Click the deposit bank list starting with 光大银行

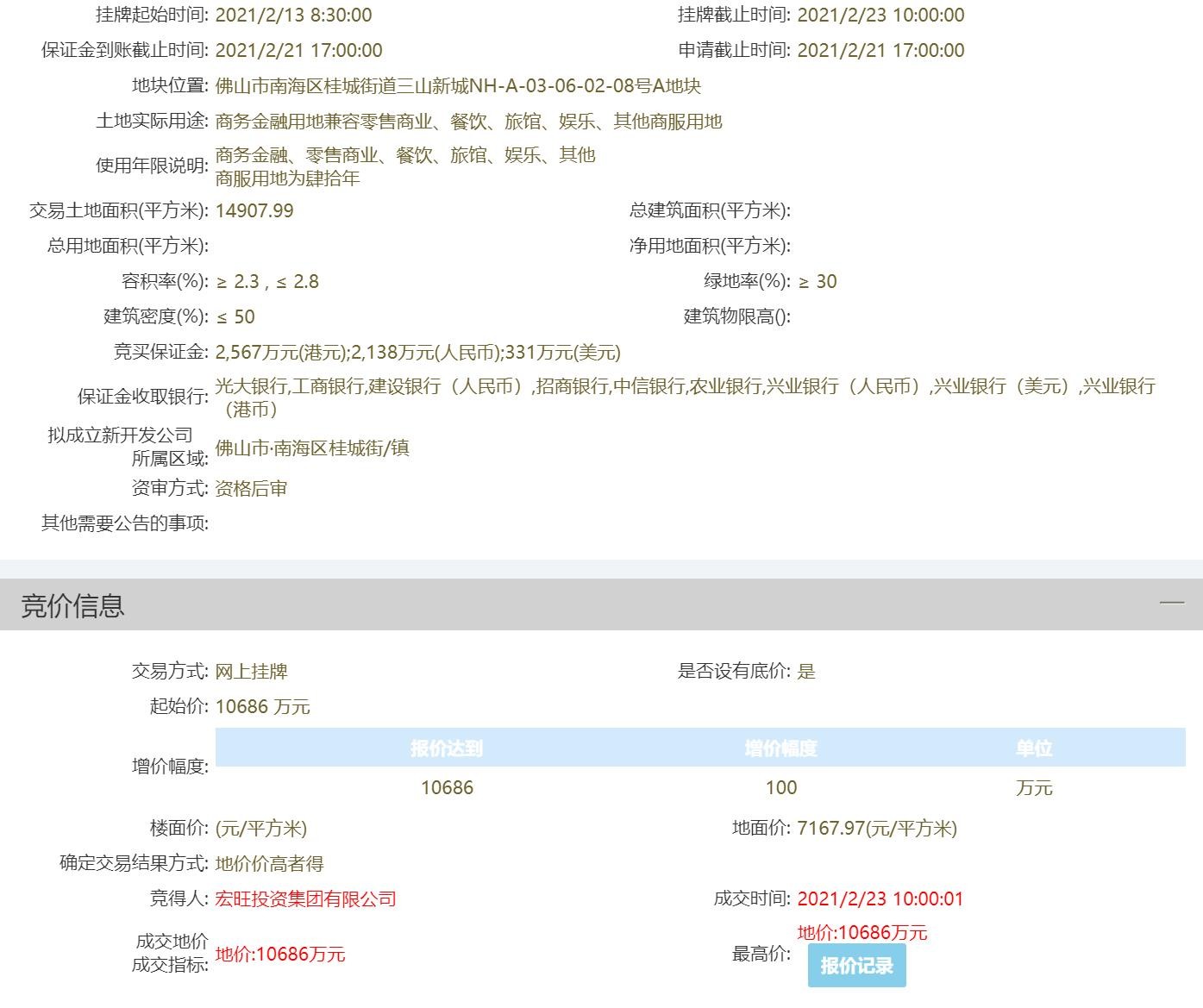click(685, 387)
